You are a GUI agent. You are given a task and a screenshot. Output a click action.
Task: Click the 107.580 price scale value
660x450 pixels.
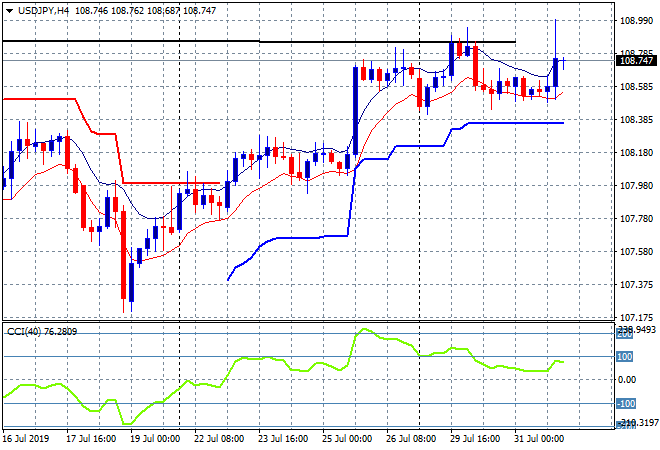636,252
